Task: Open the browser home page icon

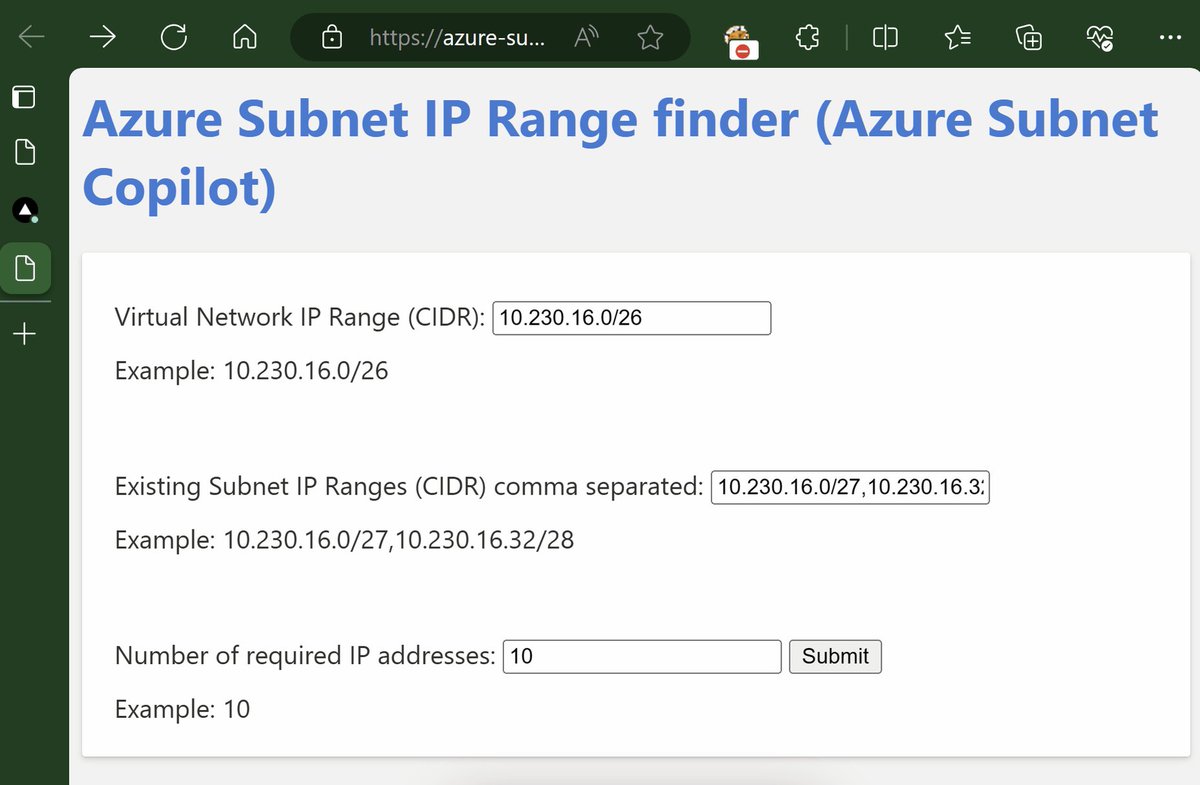Action: click(245, 38)
